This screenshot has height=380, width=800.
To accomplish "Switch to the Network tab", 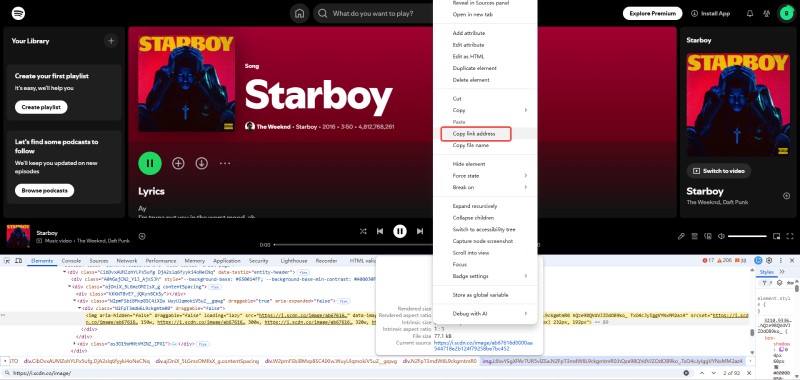I will coord(127,261).
